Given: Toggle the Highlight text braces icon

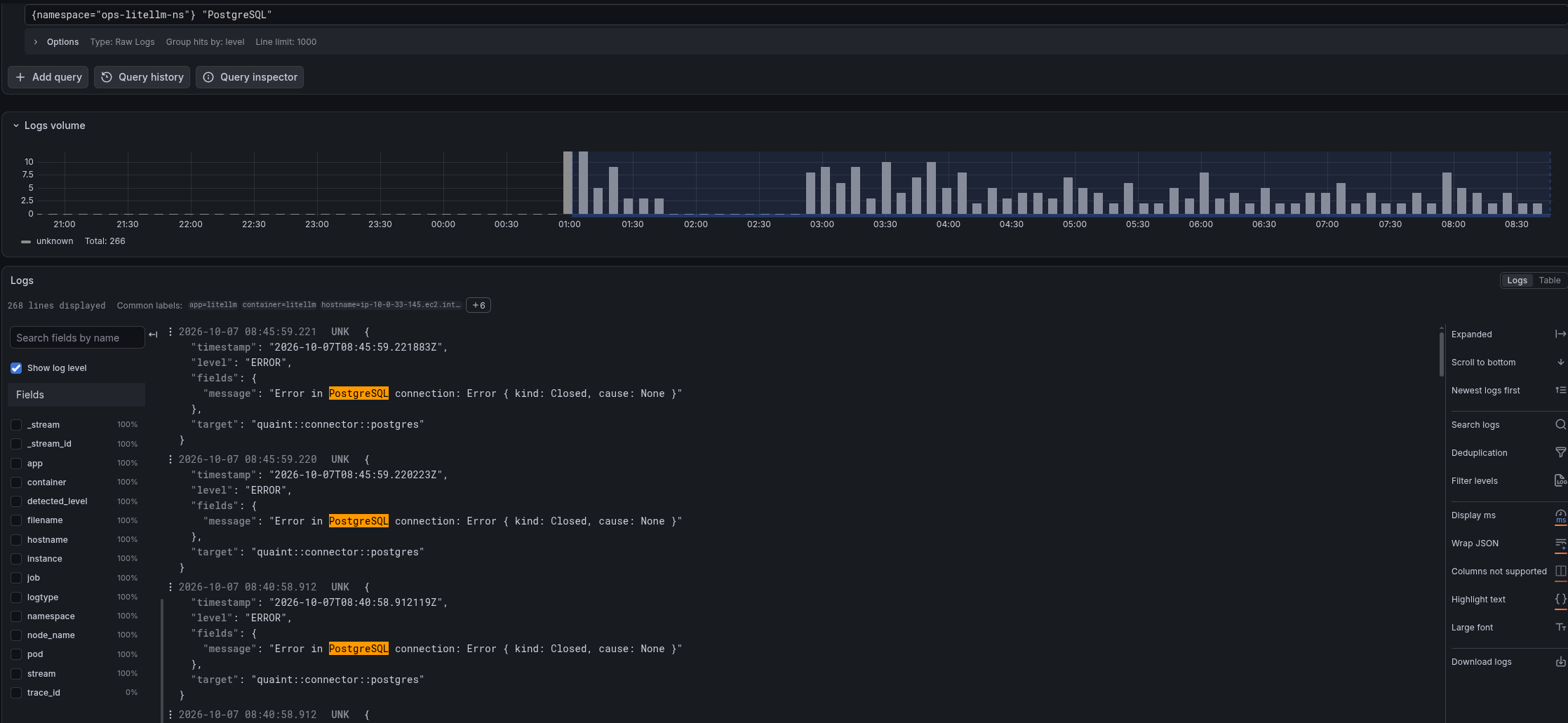Looking at the screenshot, I should (1560, 599).
